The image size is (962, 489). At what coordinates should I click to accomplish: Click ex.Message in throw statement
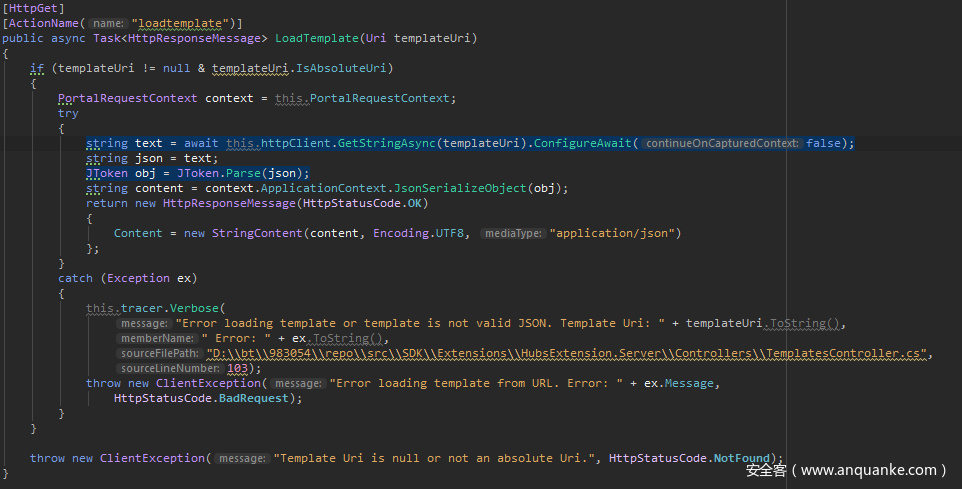(x=679, y=383)
